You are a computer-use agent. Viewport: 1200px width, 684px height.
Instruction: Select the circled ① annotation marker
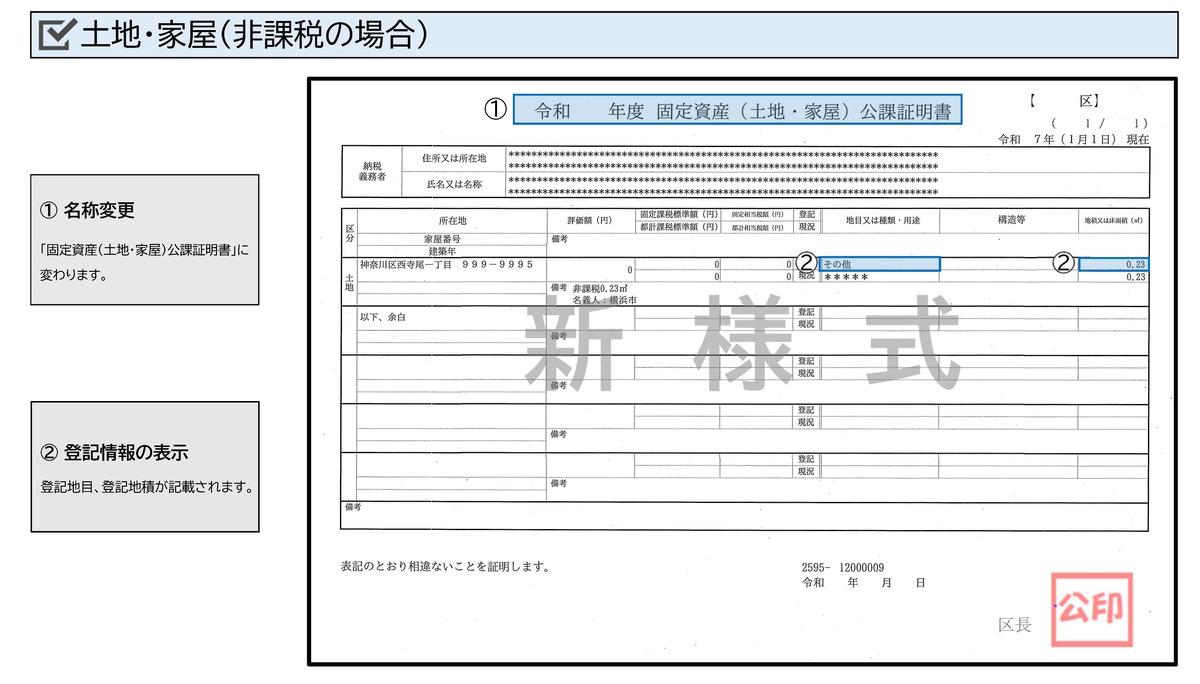[x=494, y=110]
